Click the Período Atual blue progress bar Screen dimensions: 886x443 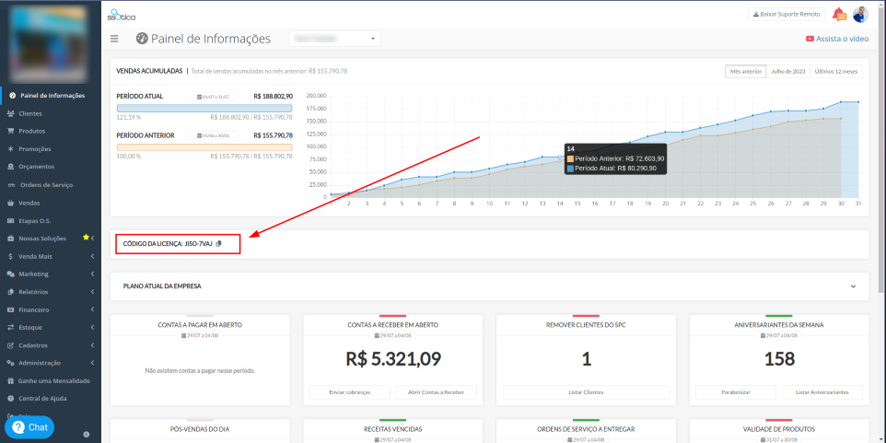click(x=205, y=108)
